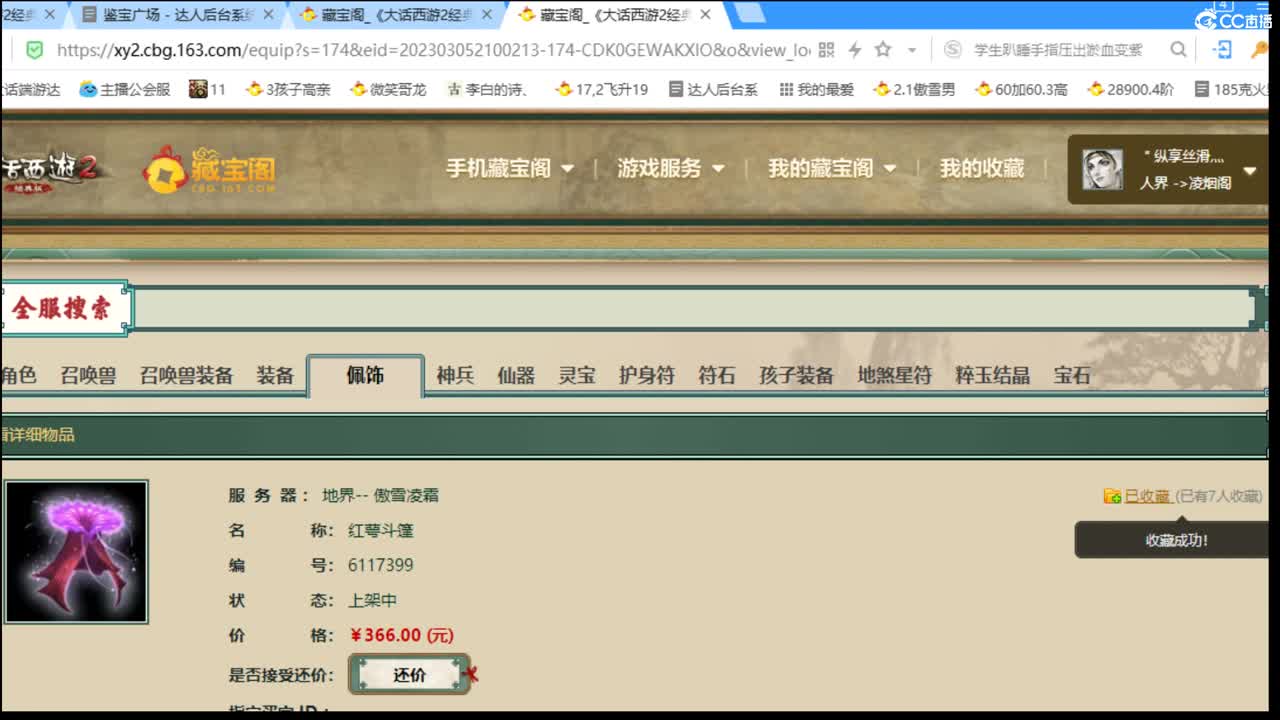Open the 3孩子高亲 bookmark
This screenshot has width=1280, height=720.
tap(288, 89)
